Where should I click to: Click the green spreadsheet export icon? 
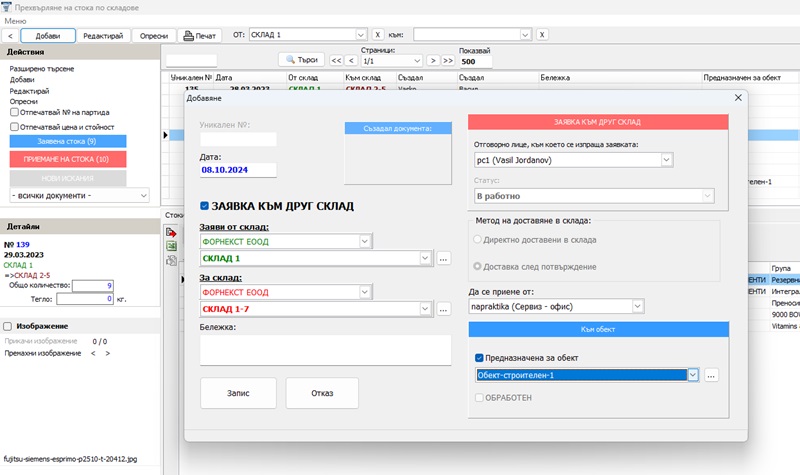[x=171, y=246]
